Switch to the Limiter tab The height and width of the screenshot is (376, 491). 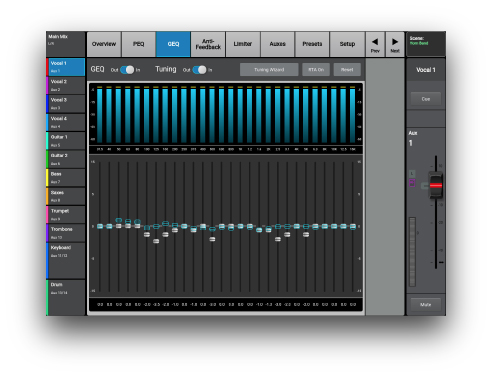click(243, 44)
